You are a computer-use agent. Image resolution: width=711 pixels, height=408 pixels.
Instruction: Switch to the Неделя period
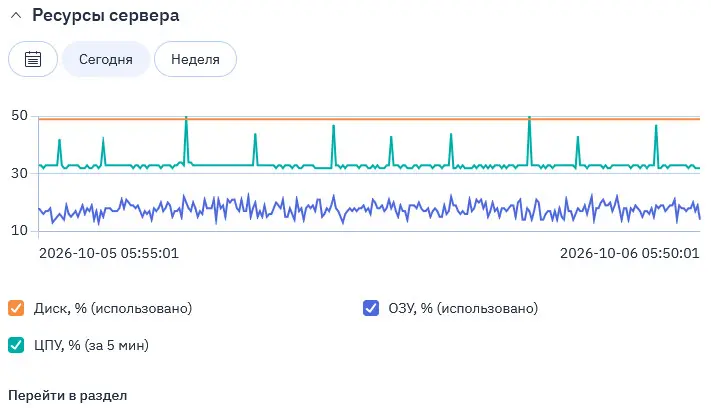point(195,59)
